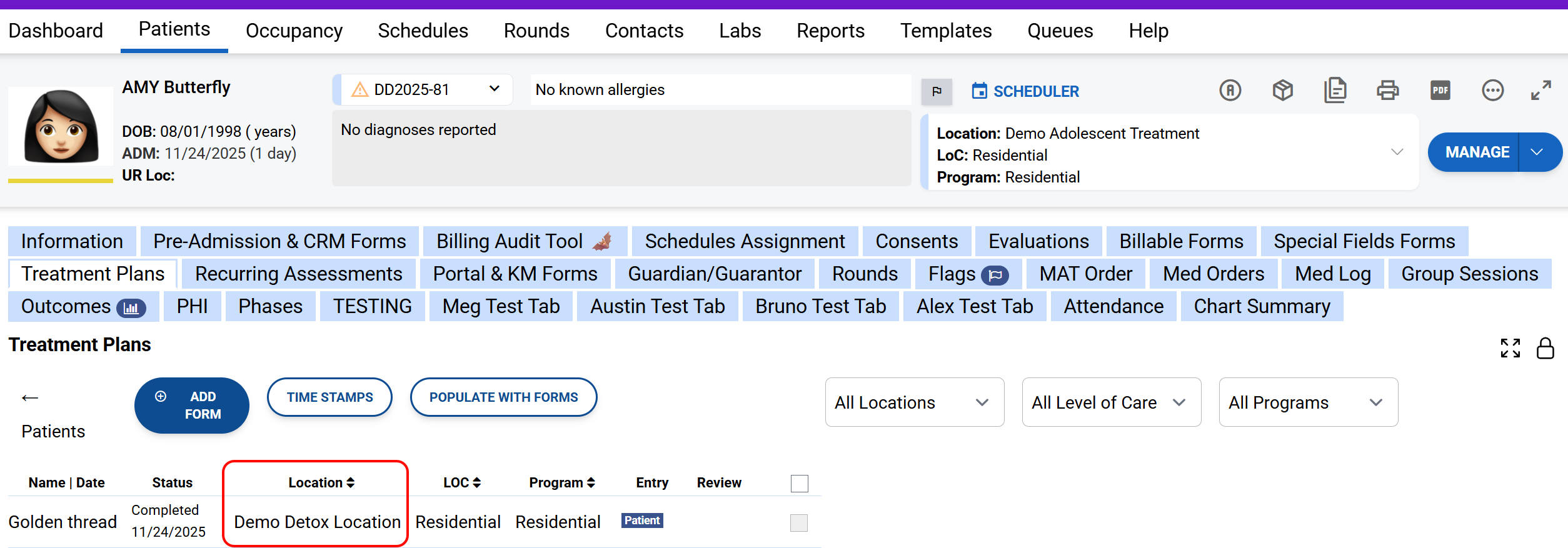Expand the All Programs dropdown
Image resolution: width=1568 pixels, height=548 pixels.
pyautogui.click(x=1308, y=402)
